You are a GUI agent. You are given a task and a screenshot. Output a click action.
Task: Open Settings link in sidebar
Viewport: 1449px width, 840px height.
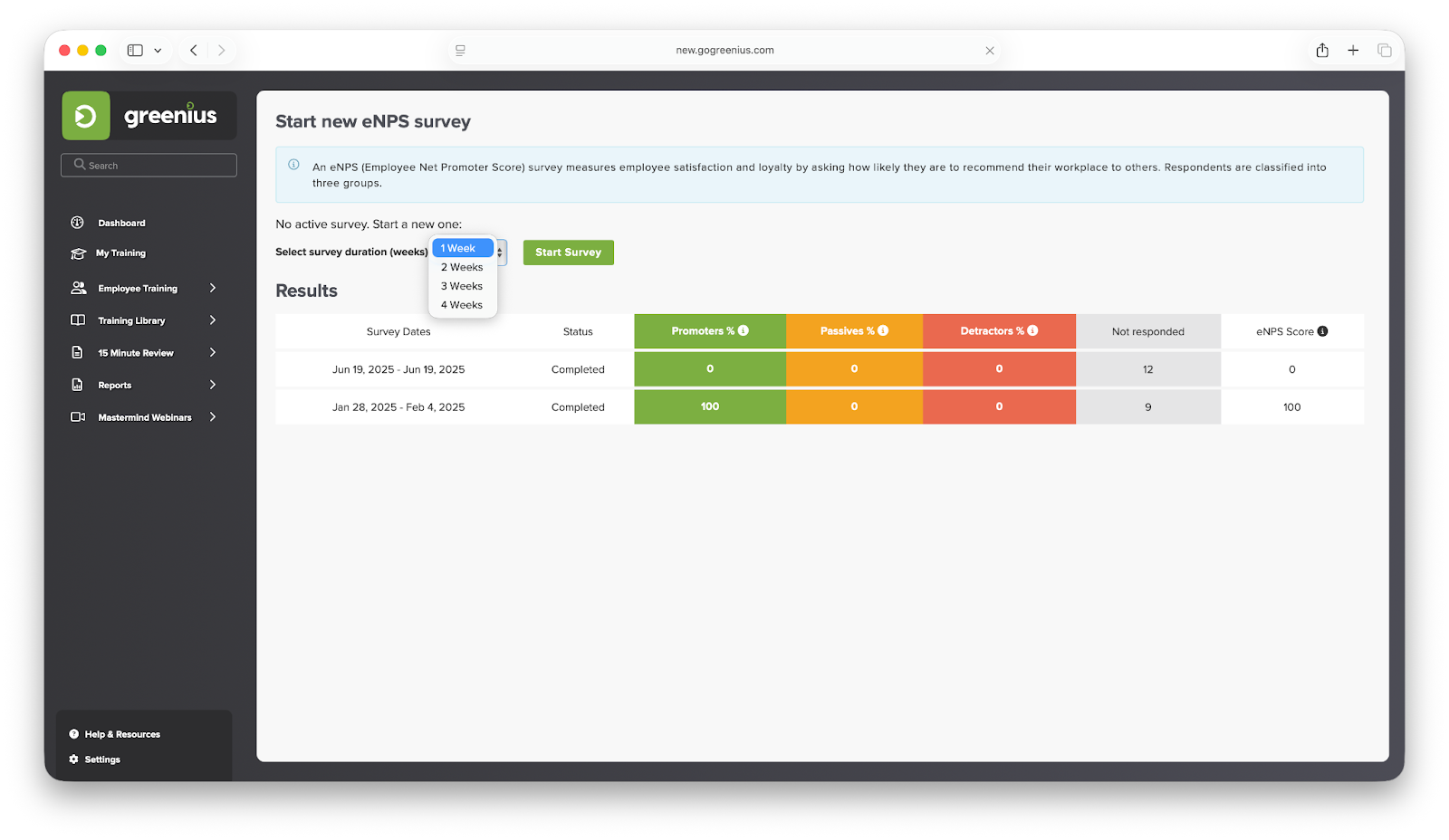pyautogui.click(x=102, y=759)
